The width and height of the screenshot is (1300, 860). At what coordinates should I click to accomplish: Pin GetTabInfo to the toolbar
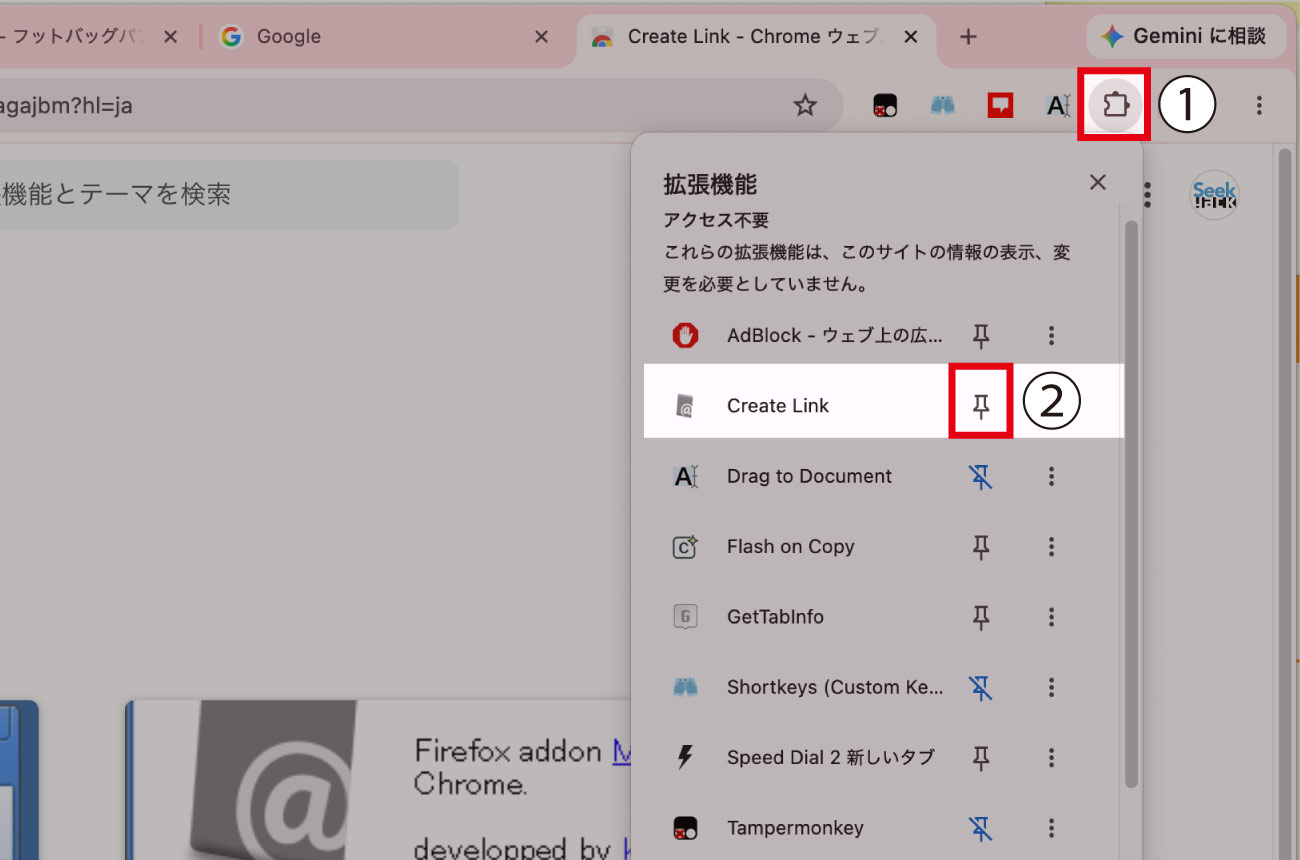click(x=981, y=617)
